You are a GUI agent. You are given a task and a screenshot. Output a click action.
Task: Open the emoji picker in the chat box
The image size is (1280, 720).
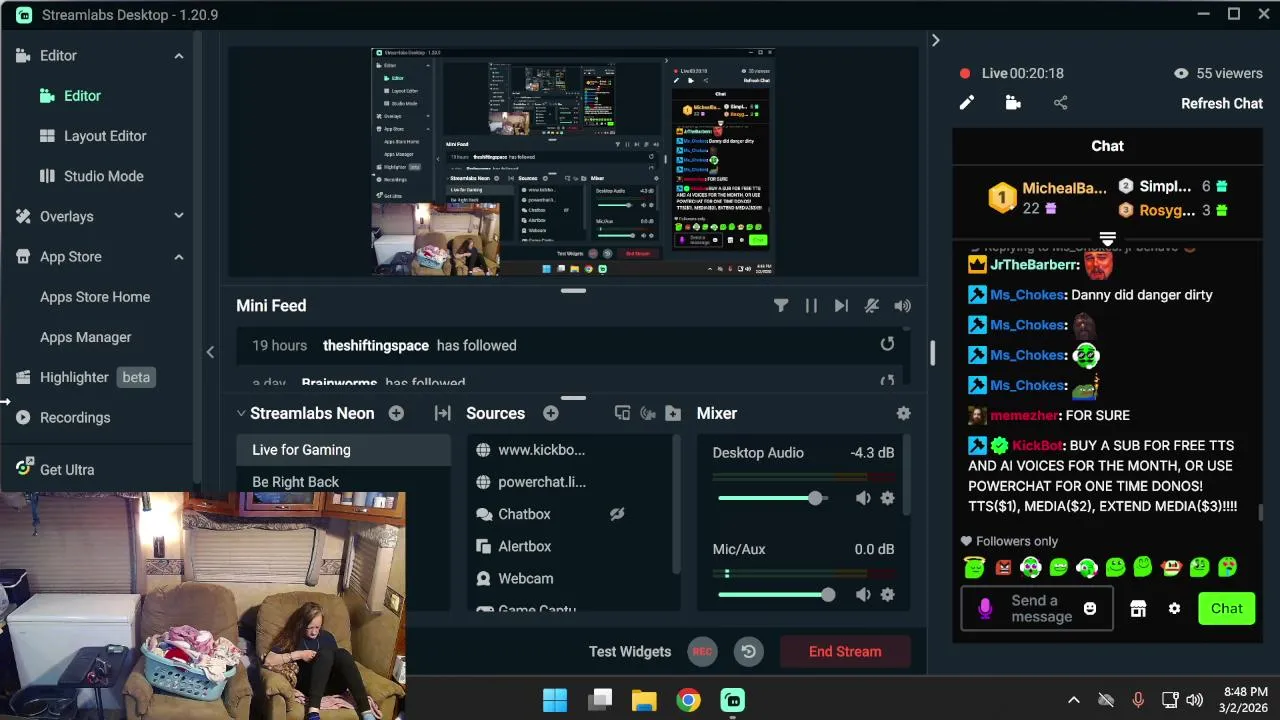coord(1090,608)
